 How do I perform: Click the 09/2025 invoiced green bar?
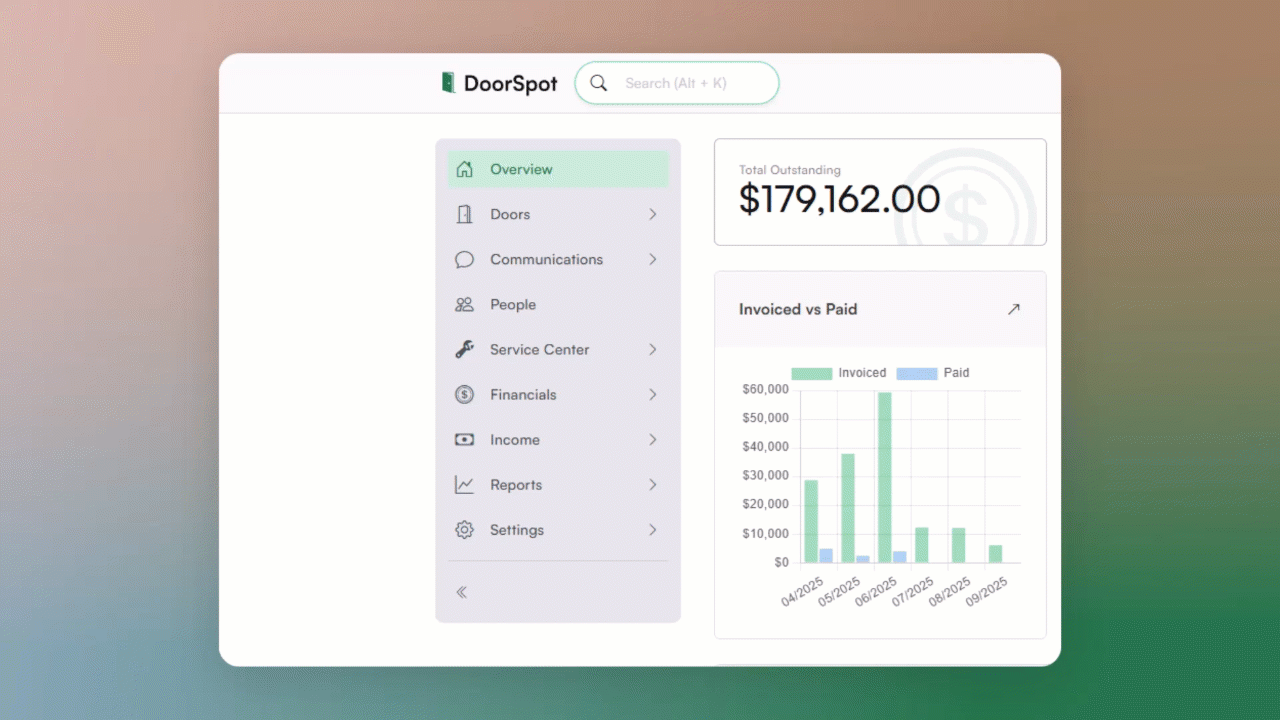click(x=995, y=554)
